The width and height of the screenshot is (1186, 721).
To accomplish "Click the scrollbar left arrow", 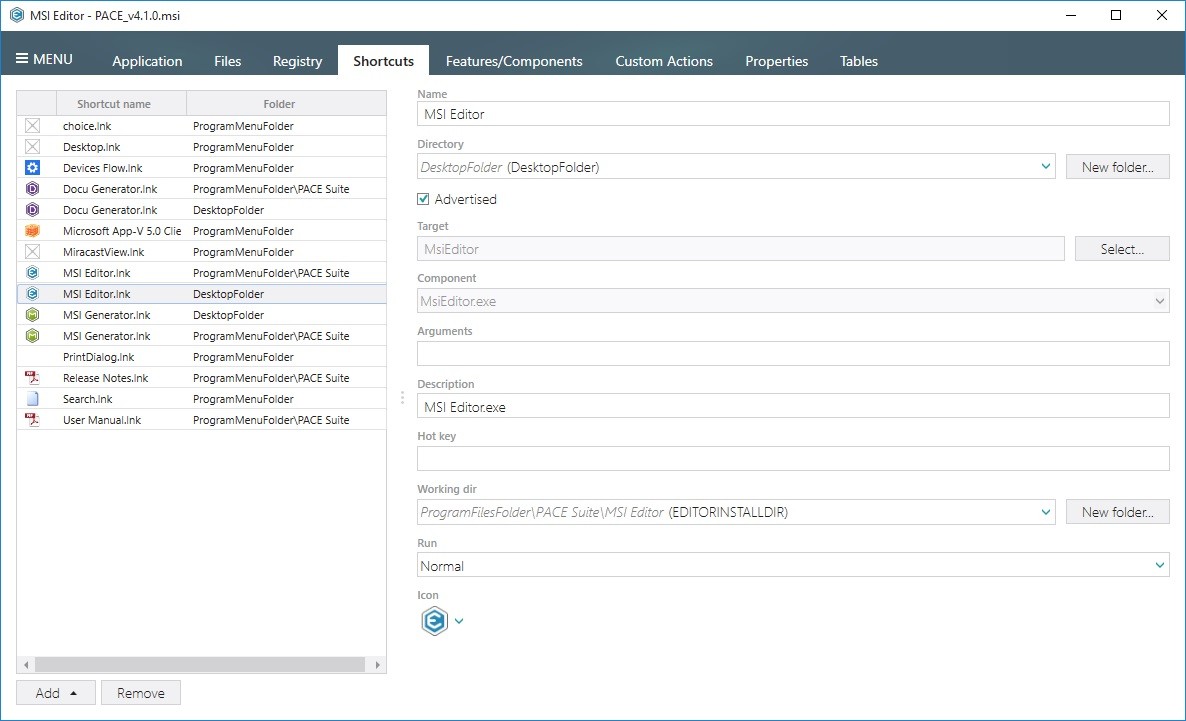I will click(26, 664).
